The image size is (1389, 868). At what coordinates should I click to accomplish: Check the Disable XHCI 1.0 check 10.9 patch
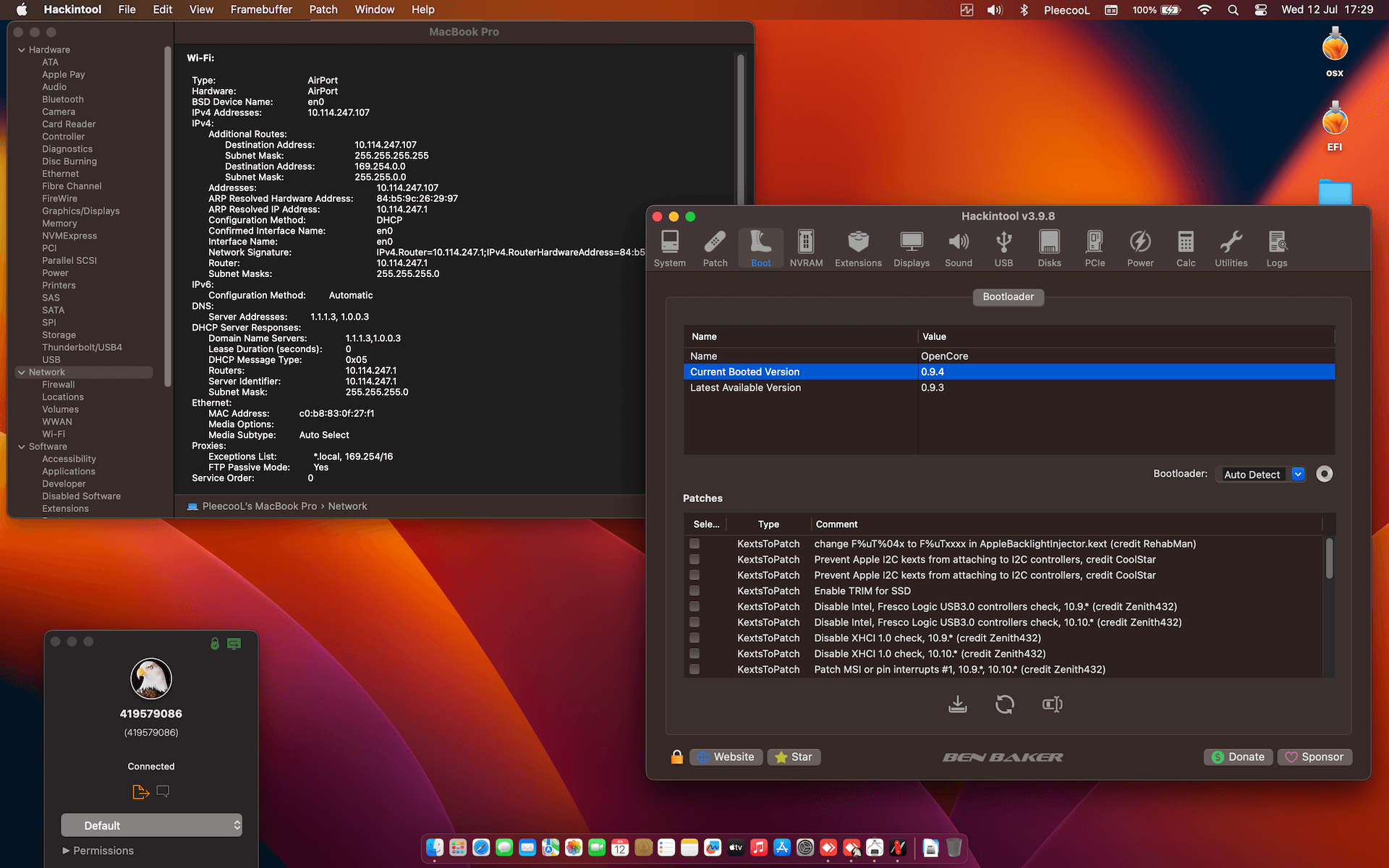pos(694,638)
